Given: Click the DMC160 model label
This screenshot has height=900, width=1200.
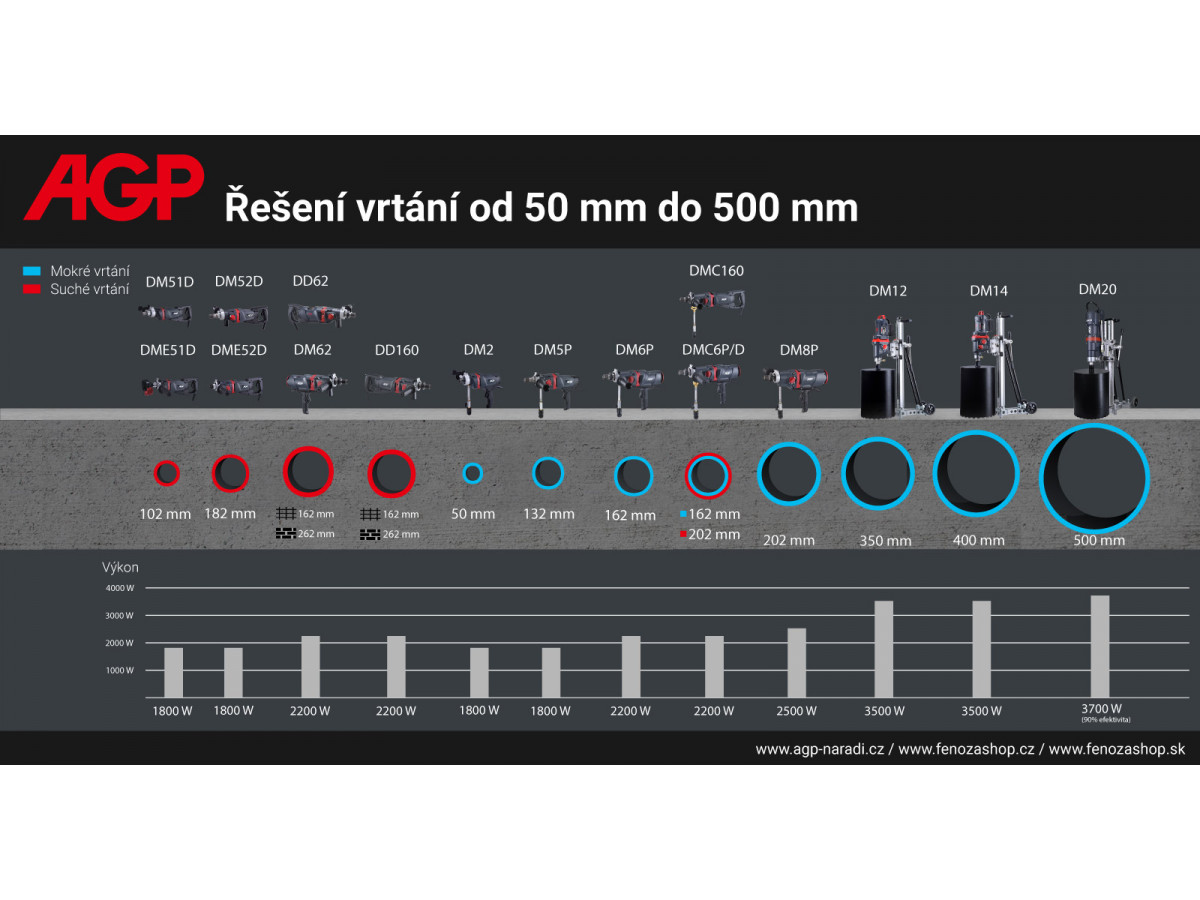Looking at the screenshot, I should (716, 270).
